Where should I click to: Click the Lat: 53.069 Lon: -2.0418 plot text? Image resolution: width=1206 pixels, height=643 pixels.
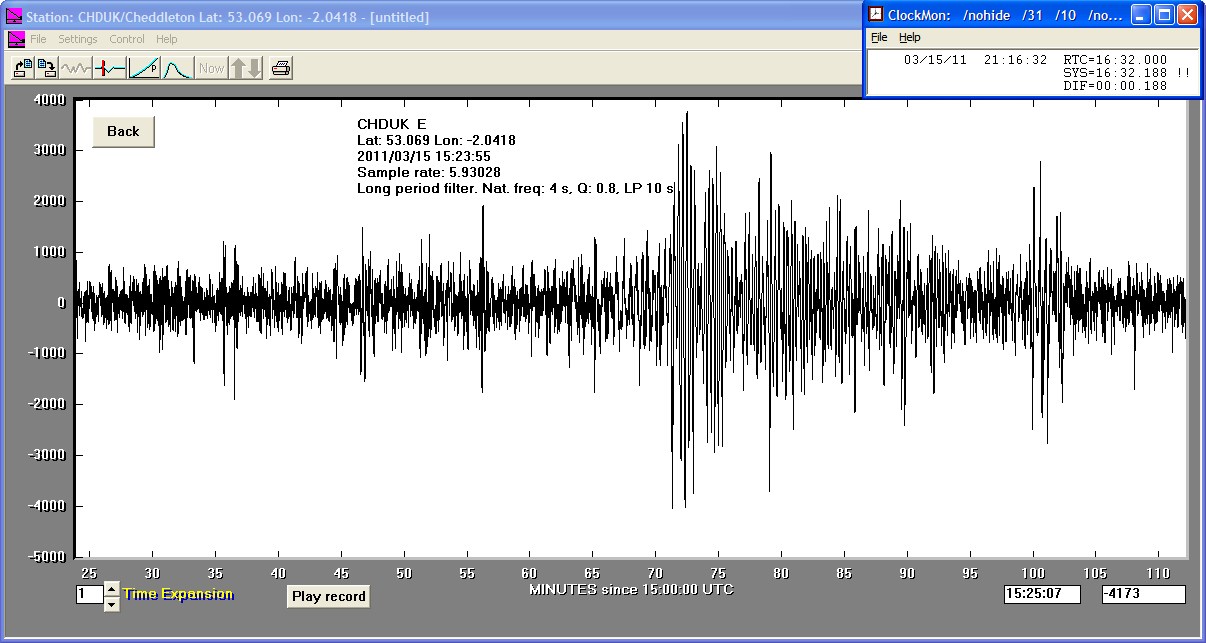click(x=436, y=140)
